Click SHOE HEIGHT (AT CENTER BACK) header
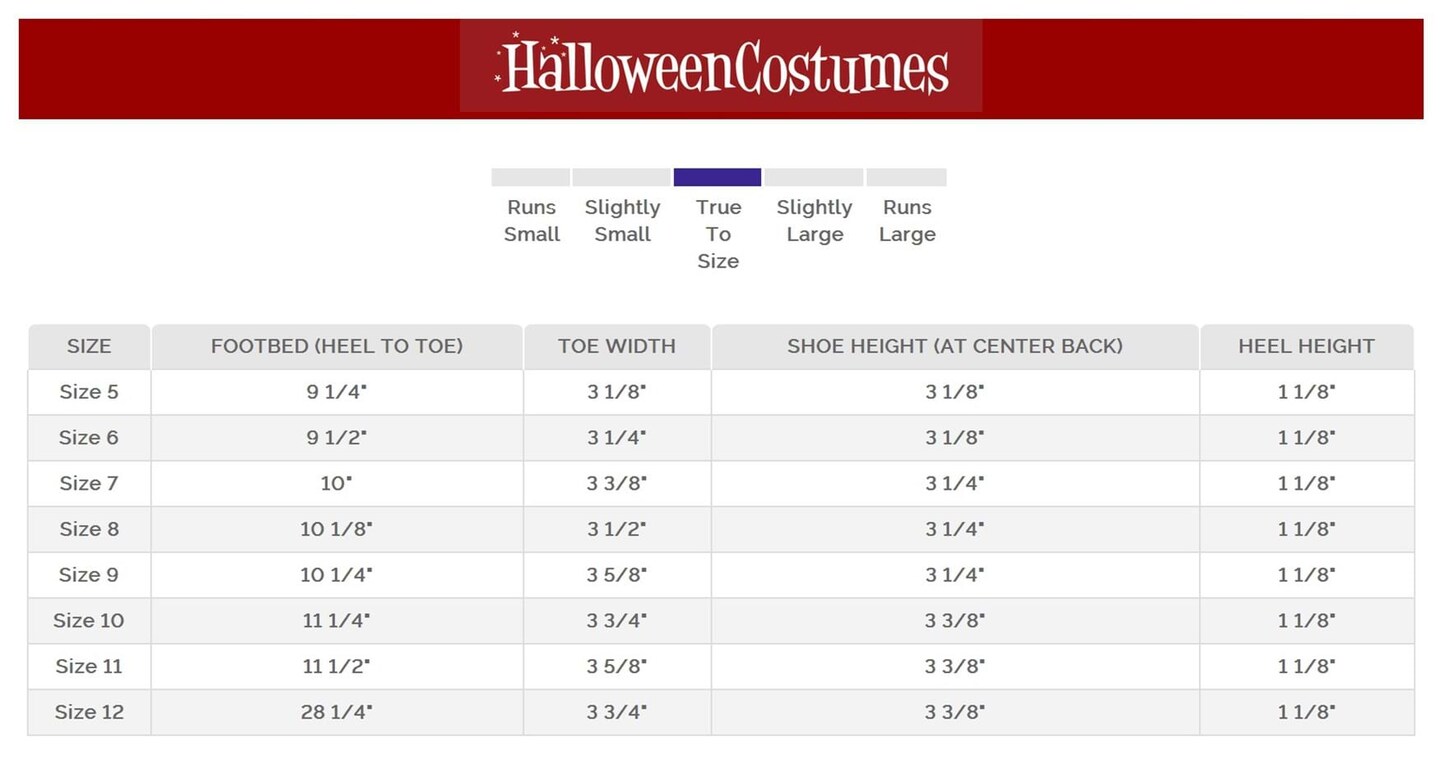The image size is (1440, 763). pos(955,347)
